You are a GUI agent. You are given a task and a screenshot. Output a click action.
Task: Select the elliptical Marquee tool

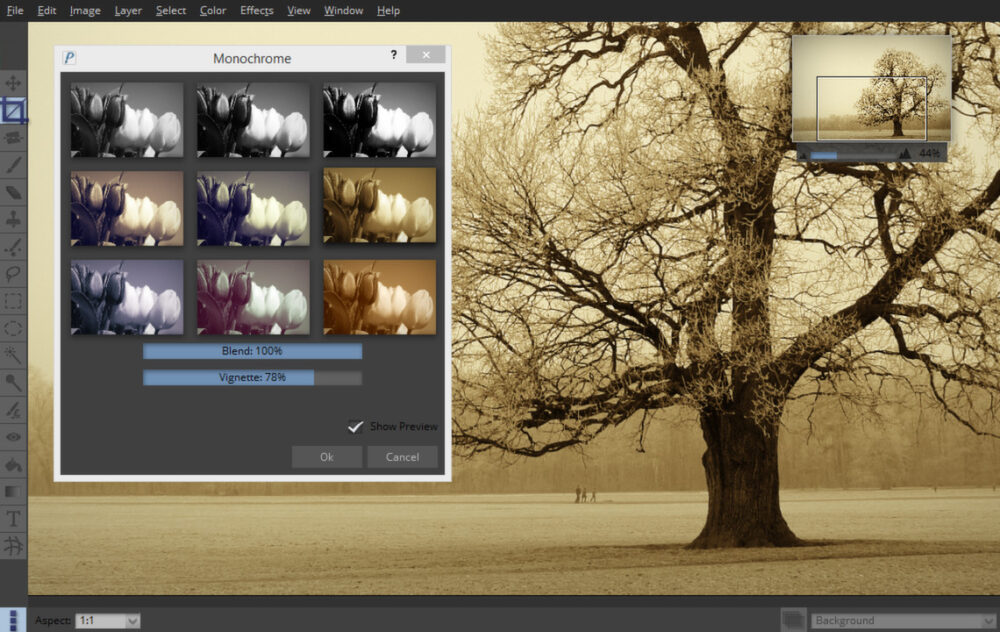coord(14,329)
